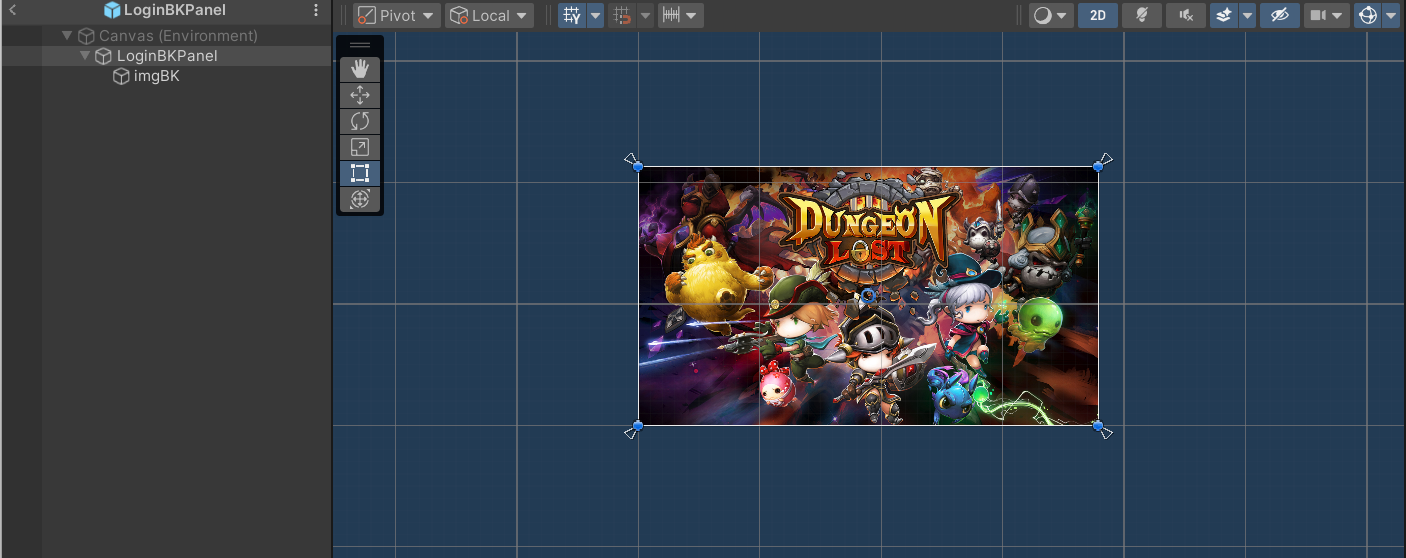Toggle gizmos visibility button

click(1367, 15)
